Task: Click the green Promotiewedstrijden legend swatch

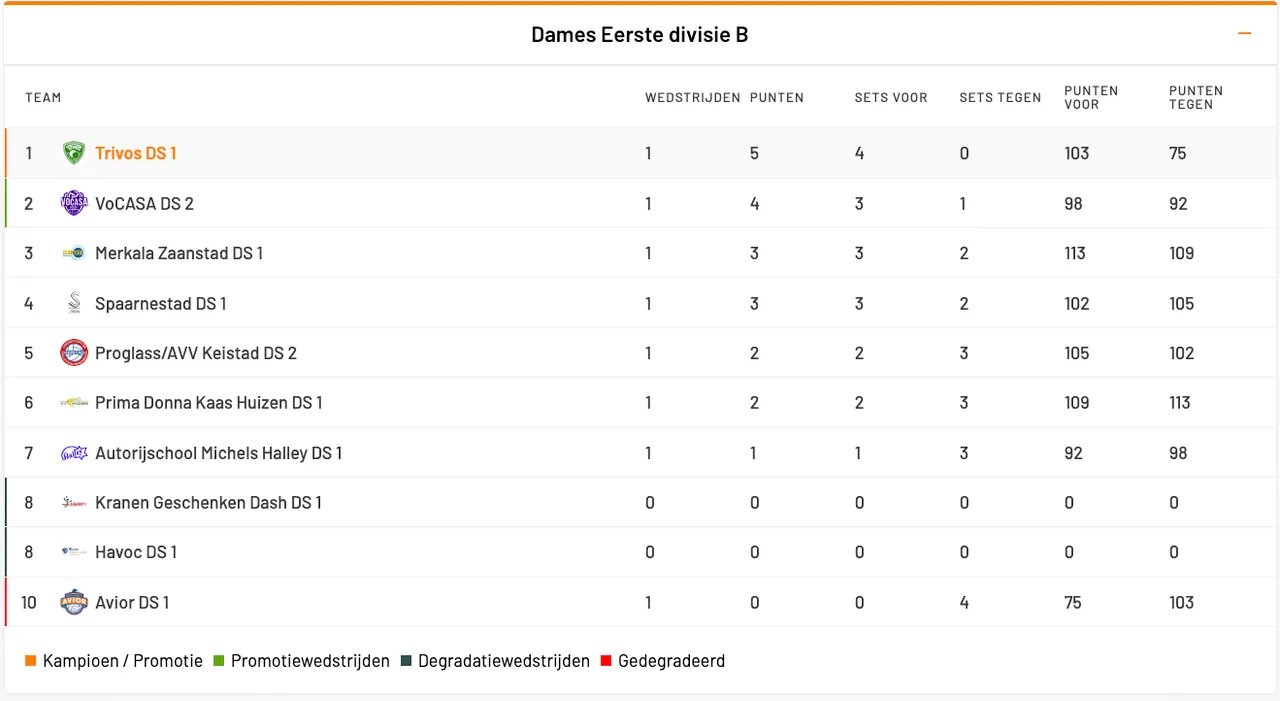Action: coord(219,661)
